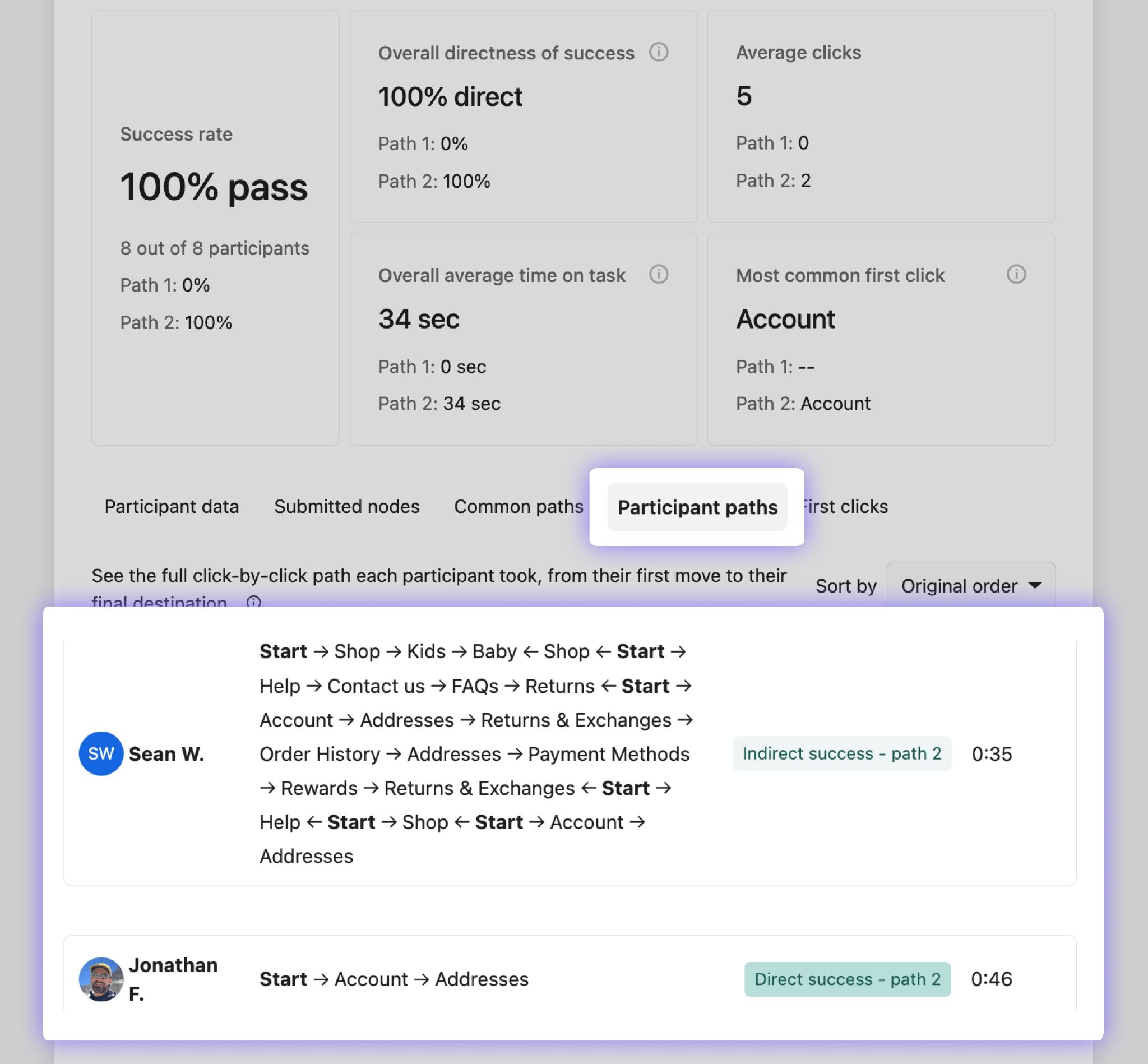Click the 100% pass Success rate card
This screenshot has height=1064, width=1148.
point(215,228)
